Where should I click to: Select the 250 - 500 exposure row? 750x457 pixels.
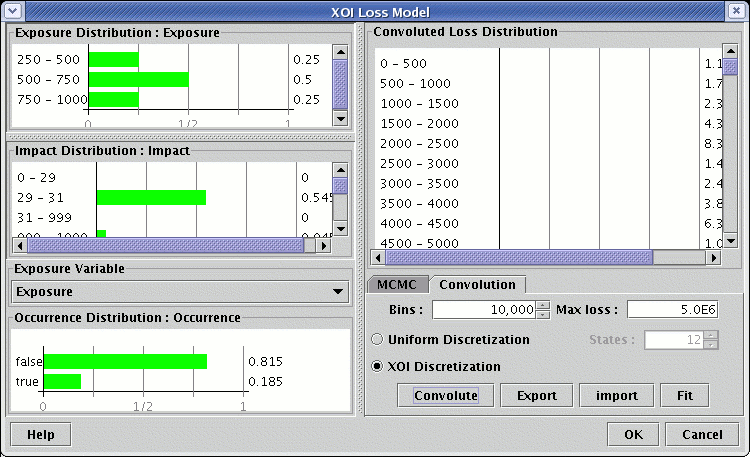click(171, 60)
